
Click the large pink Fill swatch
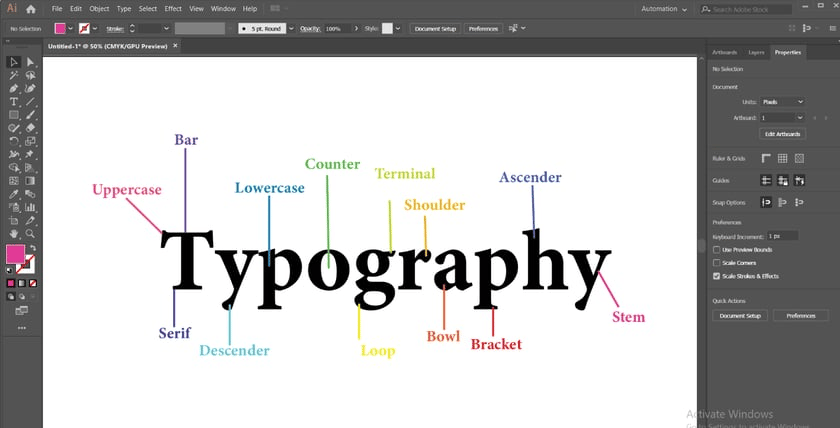point(15,254)
